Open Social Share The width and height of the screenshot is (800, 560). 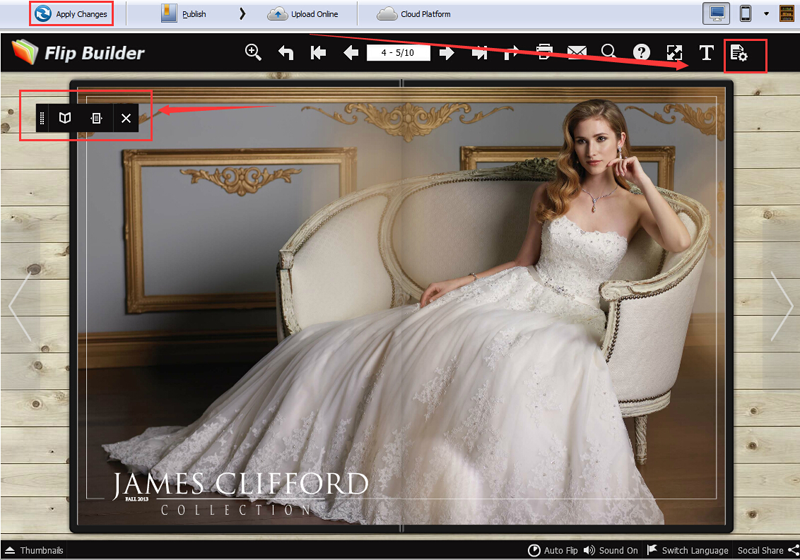(x=768, y=550)
